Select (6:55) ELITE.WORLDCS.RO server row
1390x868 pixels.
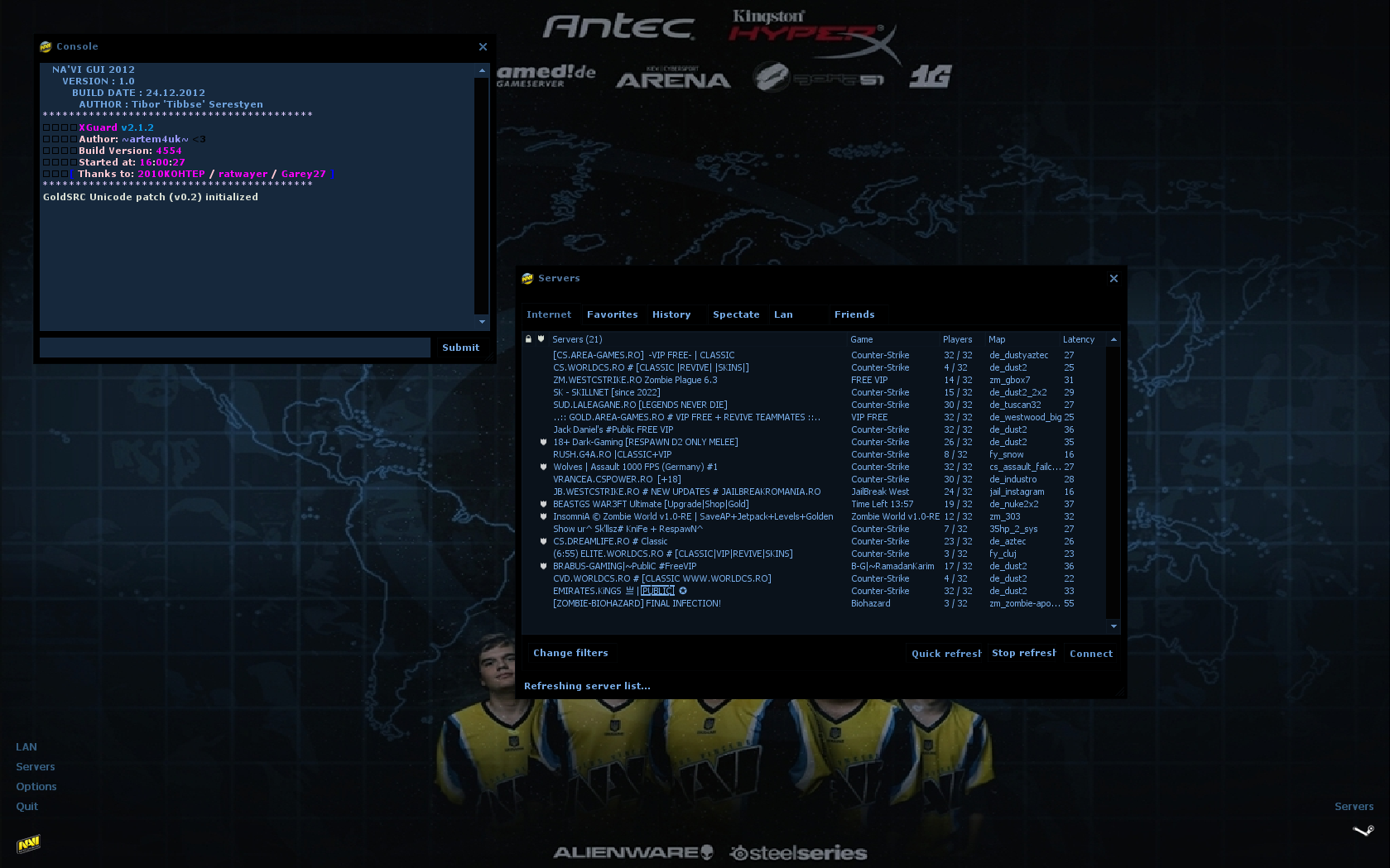(x=815, y=554)
